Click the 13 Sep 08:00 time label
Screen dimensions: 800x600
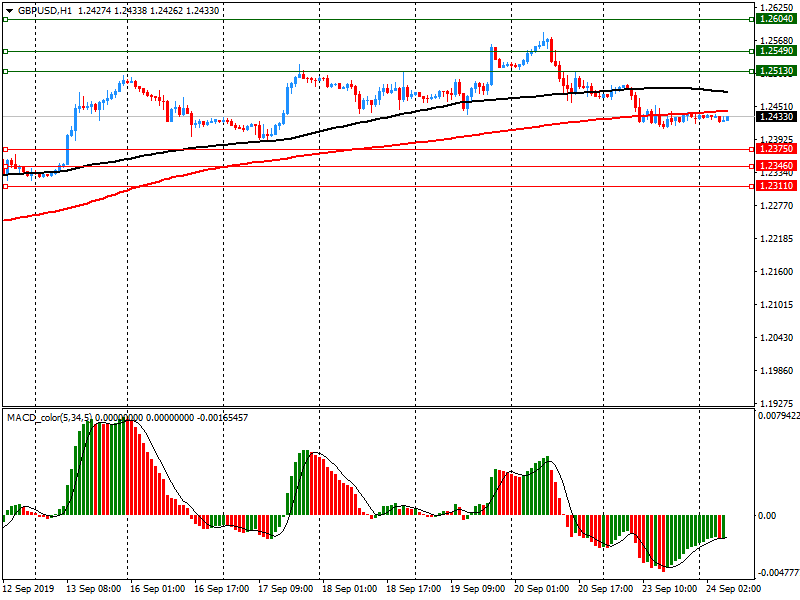coord(93,589)
